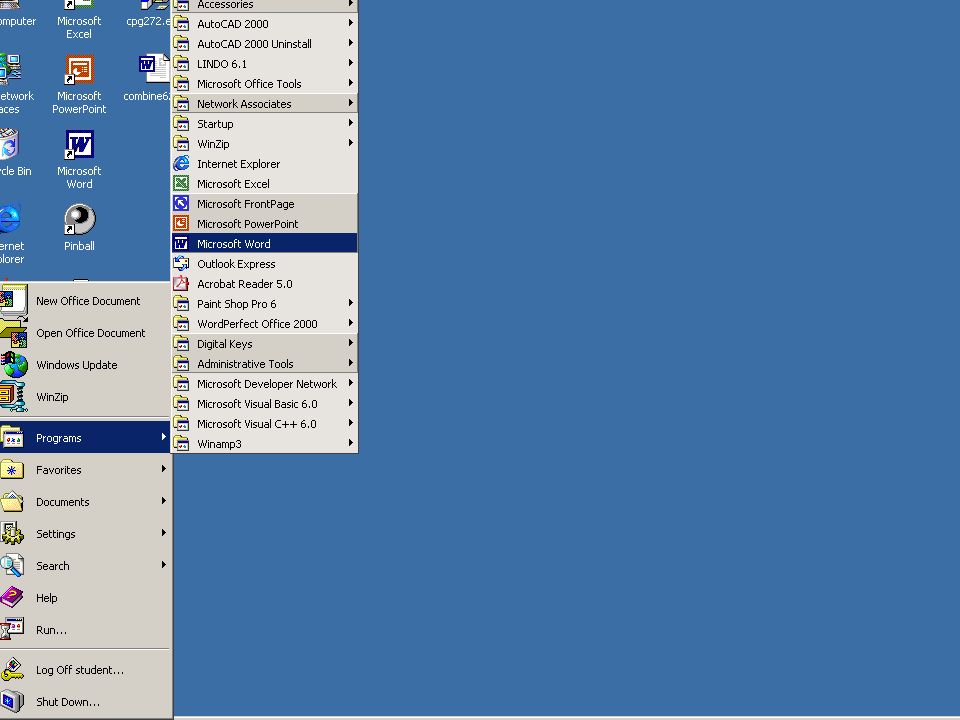Choose Log Off student...
The image size is (960, 720).
(x=85, y=670)
